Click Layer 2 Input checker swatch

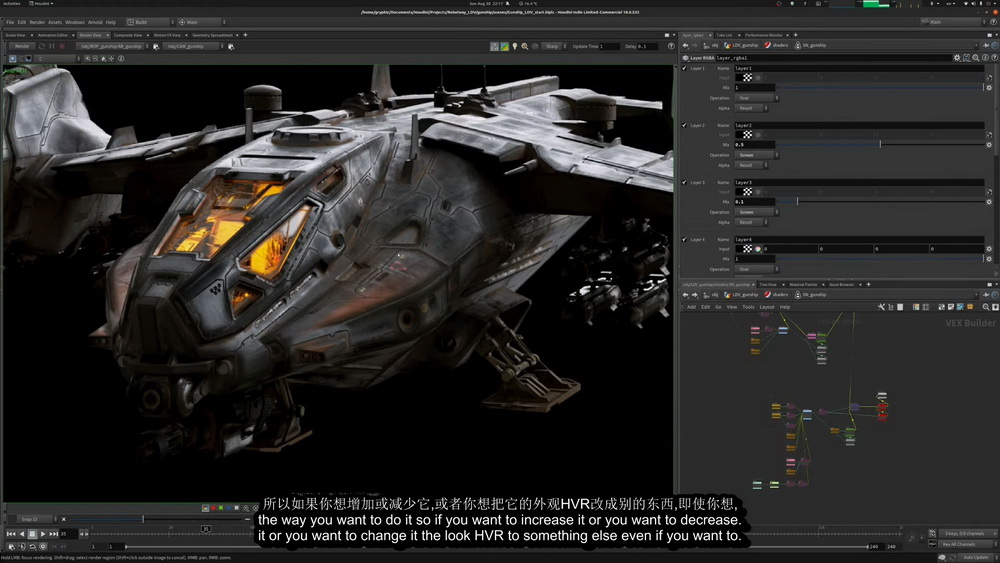(747, 135)
